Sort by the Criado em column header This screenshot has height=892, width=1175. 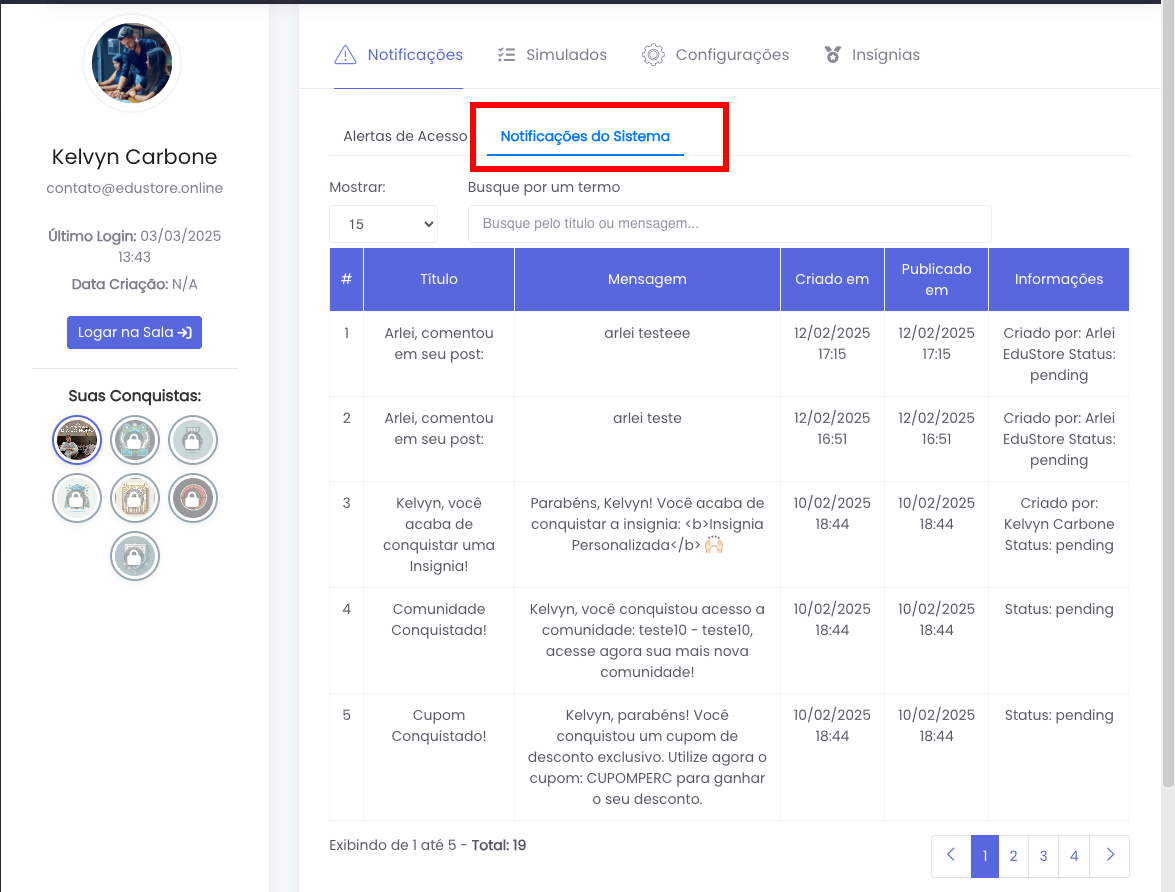(832, 279)
